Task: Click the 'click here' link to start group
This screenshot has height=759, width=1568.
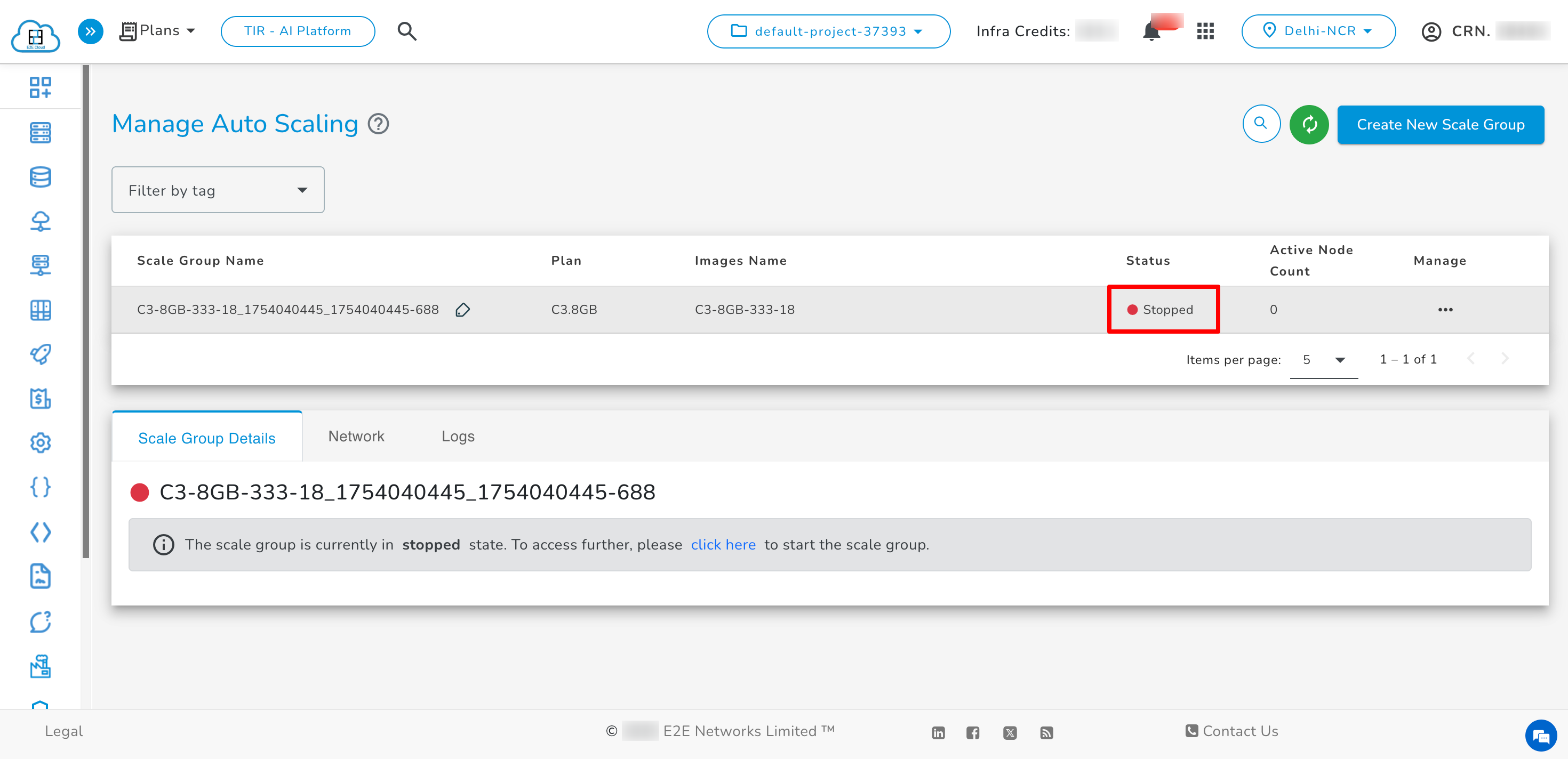Action: coord(723,545)
